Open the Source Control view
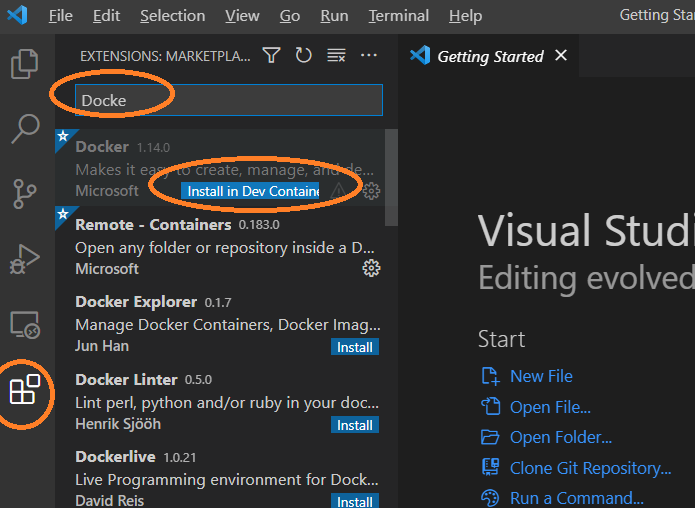 click(x=25, y=194)
